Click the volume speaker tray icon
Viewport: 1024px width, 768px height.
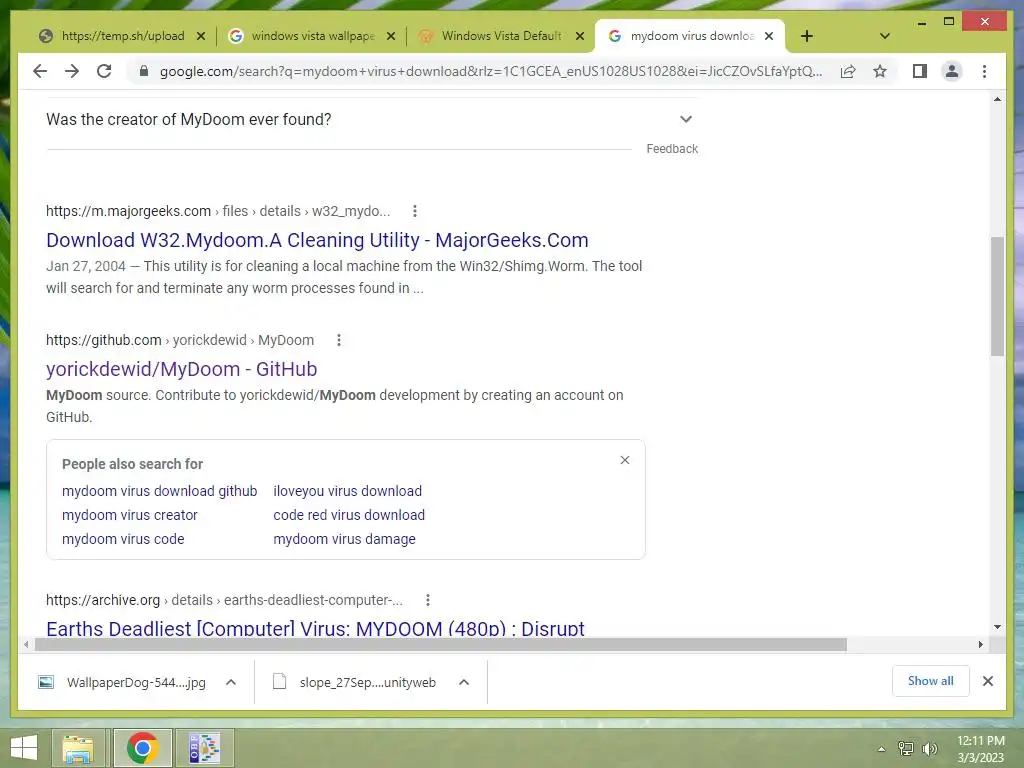930,749
